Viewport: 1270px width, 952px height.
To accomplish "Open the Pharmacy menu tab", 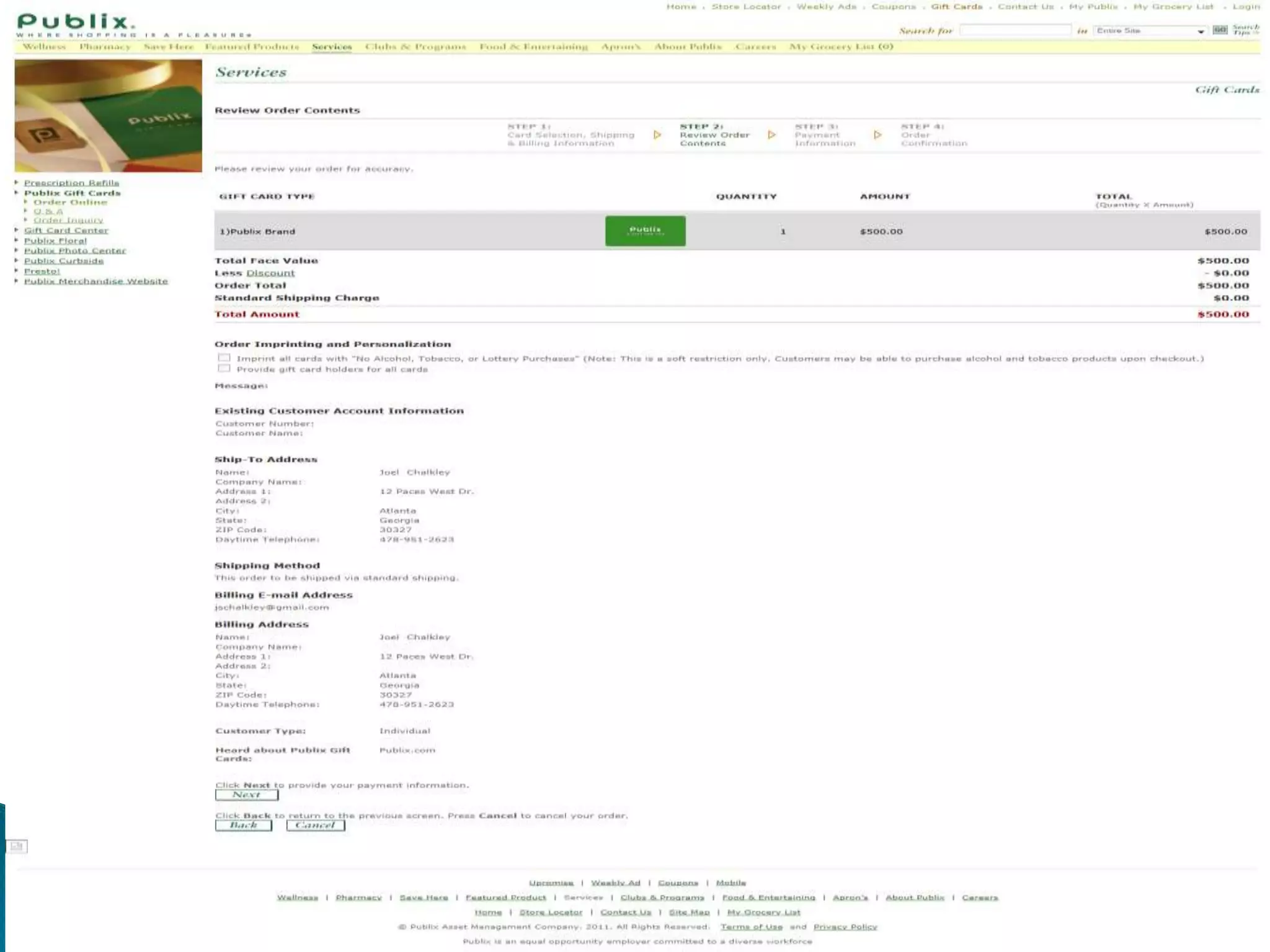I will click(105, 46).
